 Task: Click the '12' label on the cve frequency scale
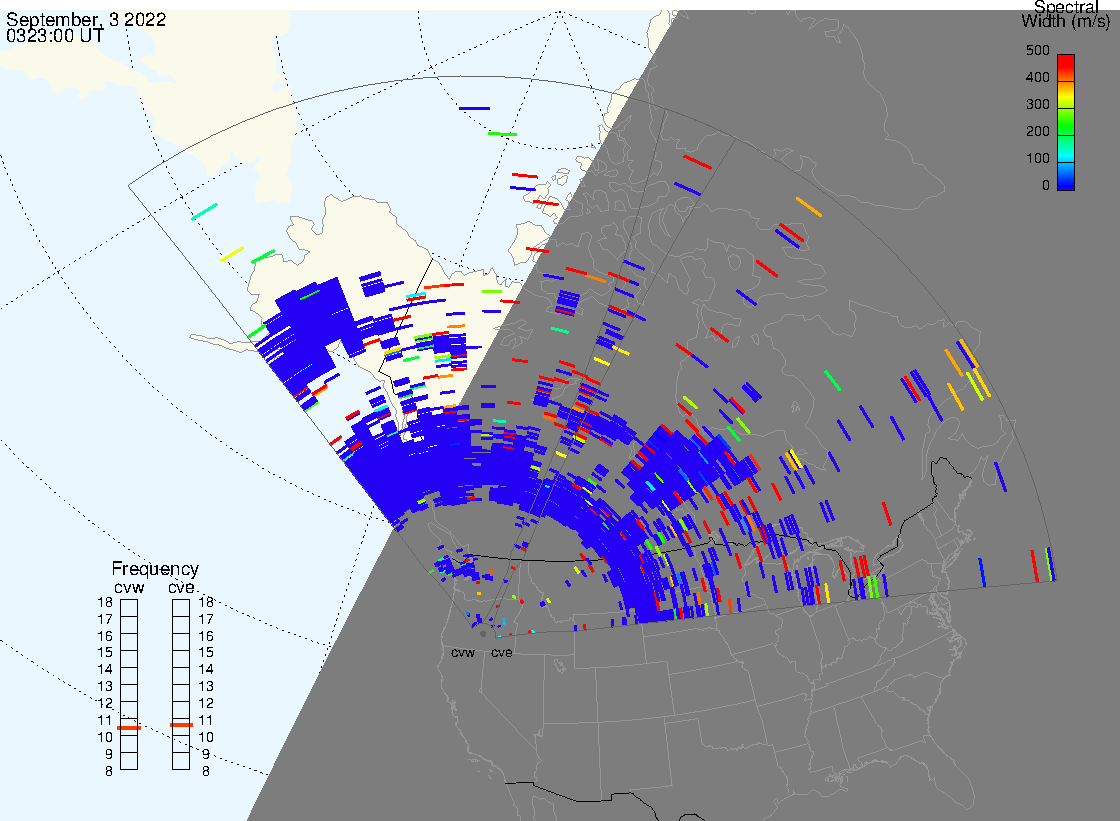point(206,704)
